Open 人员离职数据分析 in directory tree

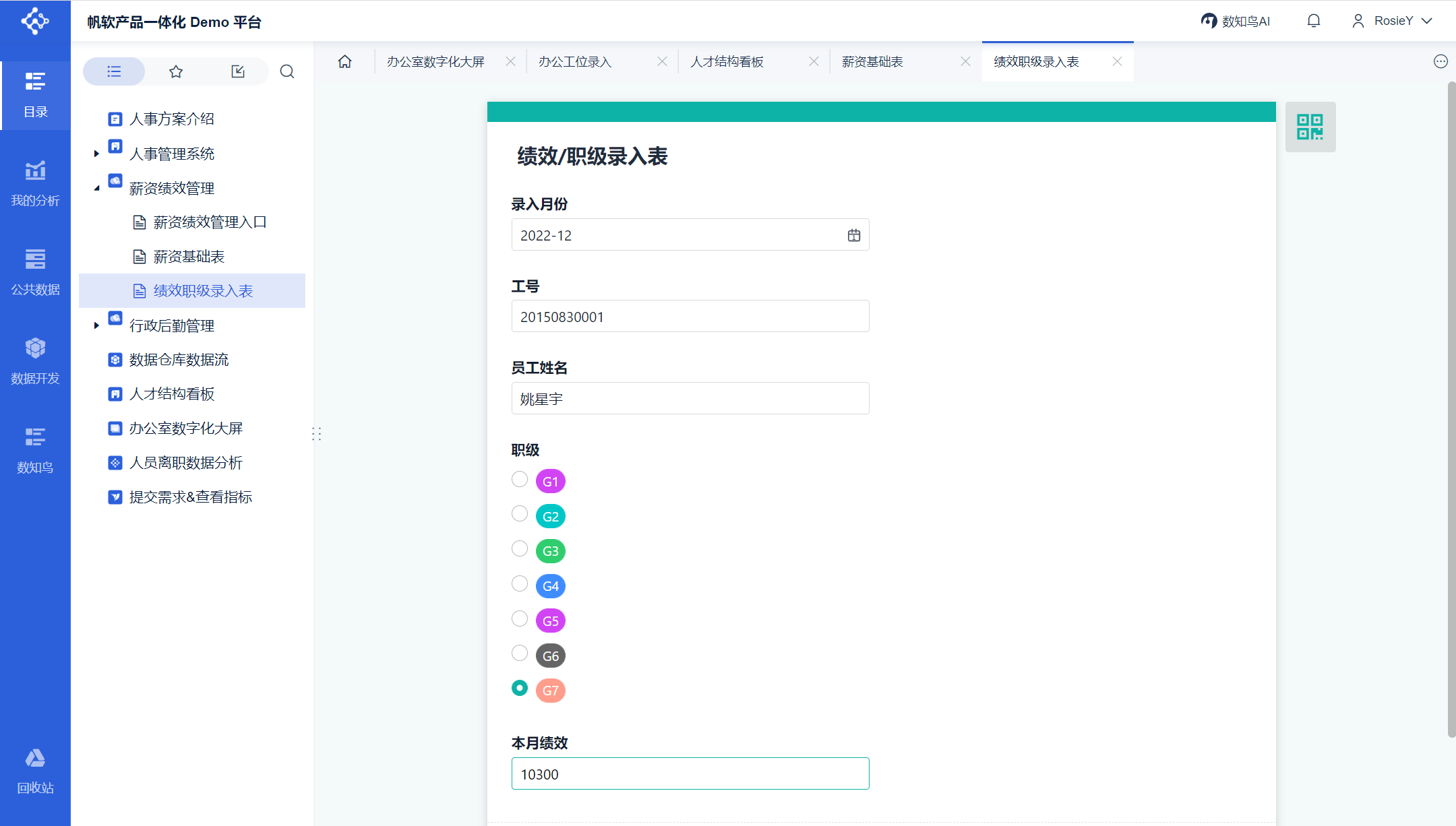point(185,463)
